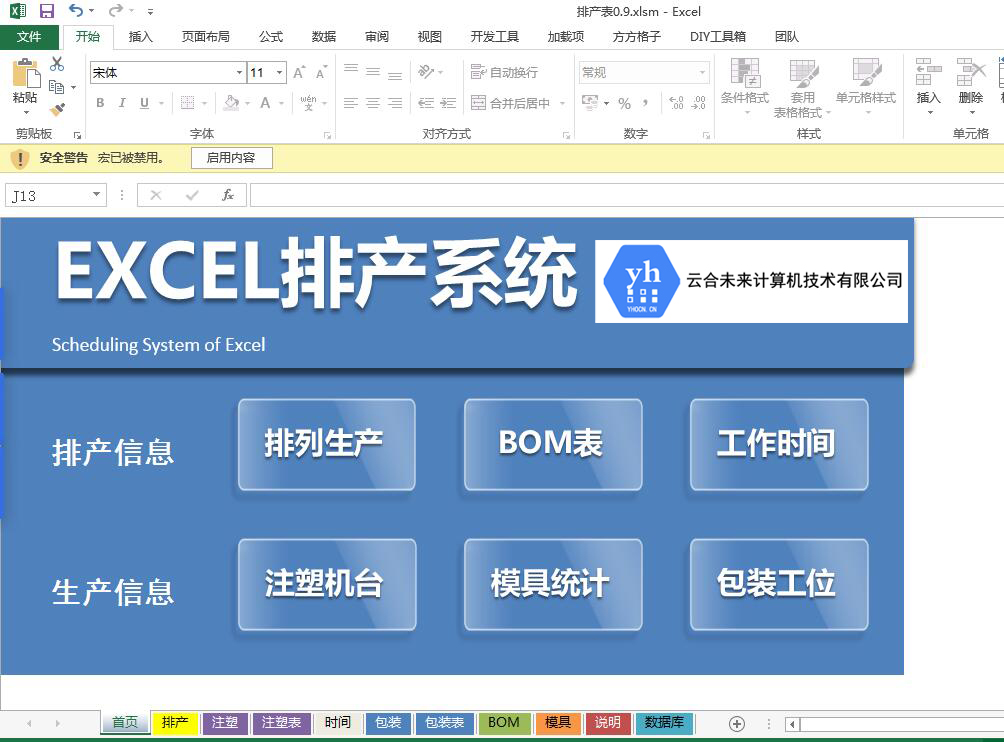The height and width of the screenshot is (742, 1004).
Task: Toggle Wrap Text (自动换行)
Action: pyautogui.click(x=504, y=72)
